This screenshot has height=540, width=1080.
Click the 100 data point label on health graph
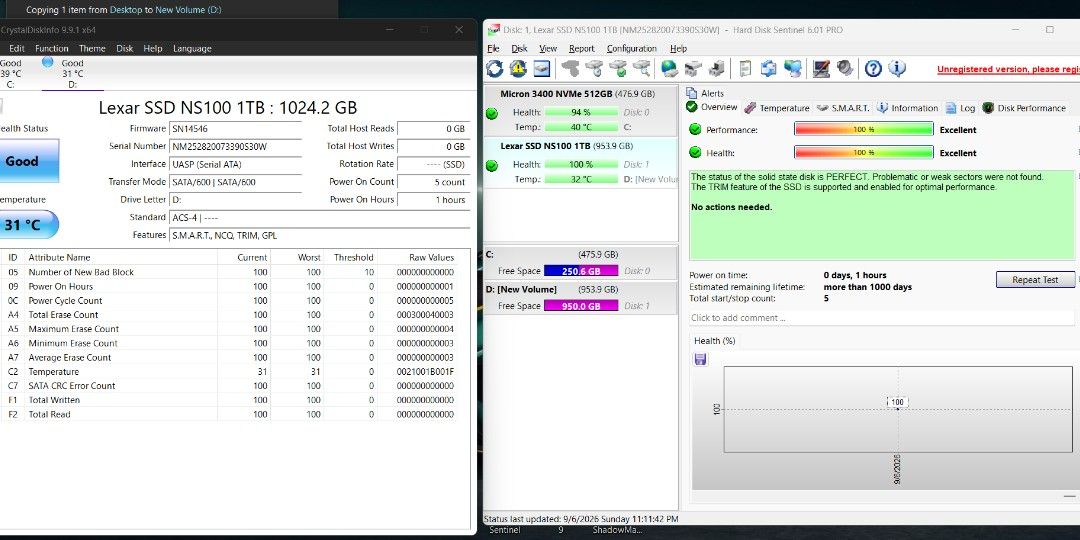[897, 402]
